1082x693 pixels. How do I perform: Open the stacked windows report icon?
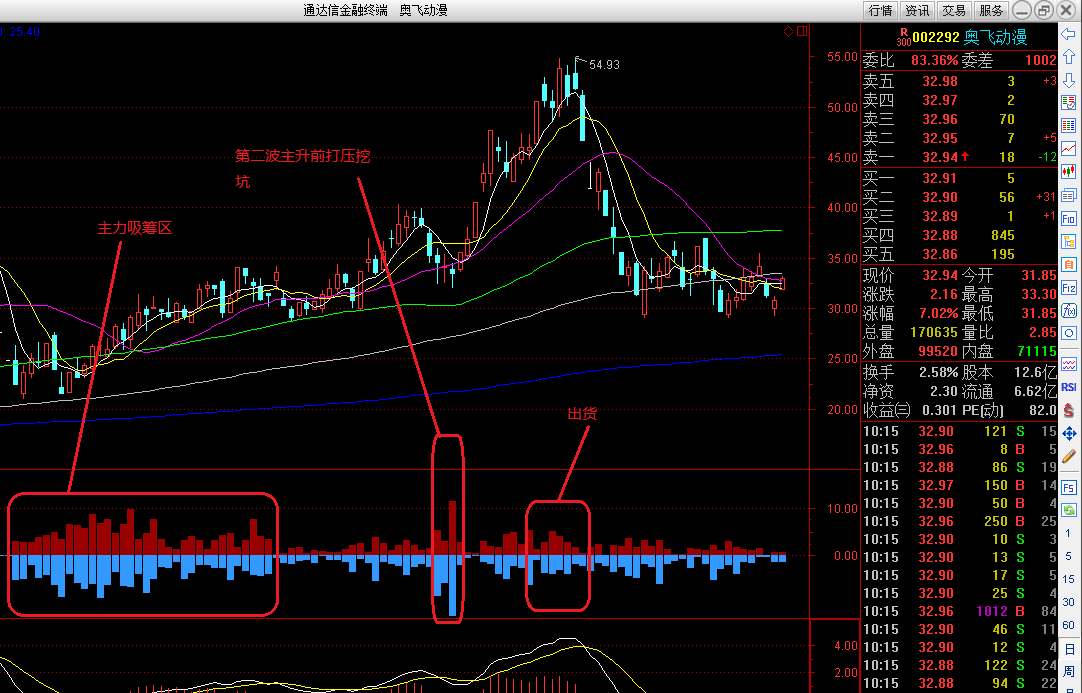[x=1069, y=195]
